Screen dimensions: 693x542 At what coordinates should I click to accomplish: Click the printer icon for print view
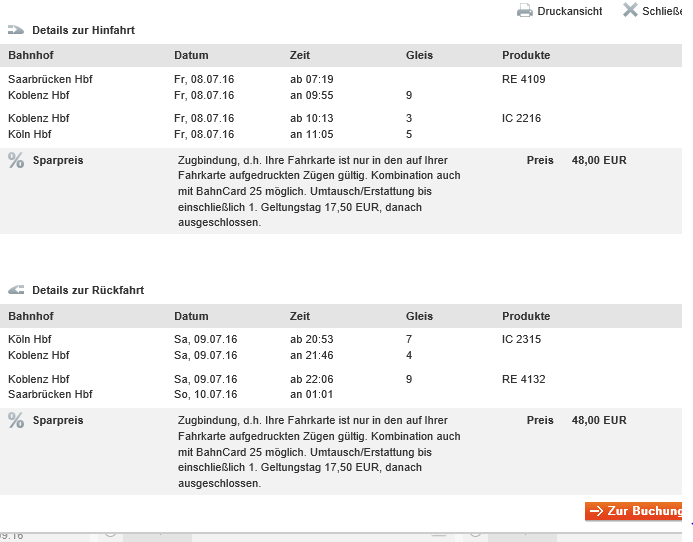click(x=524, y=11)
